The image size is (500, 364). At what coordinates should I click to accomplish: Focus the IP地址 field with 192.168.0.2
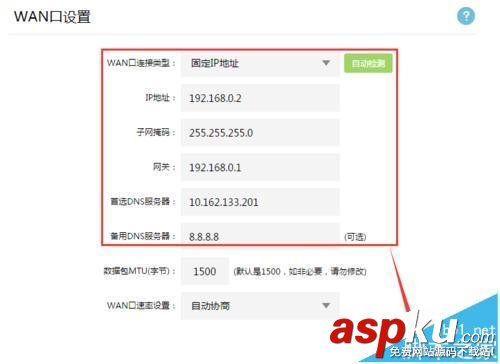point(260,98)
